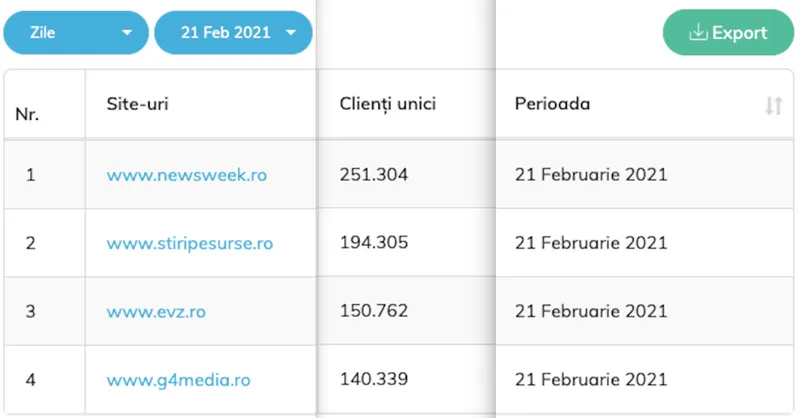Click the Export download icon
This screenshot has height=418, width=800.
click(x=698, y=32)
